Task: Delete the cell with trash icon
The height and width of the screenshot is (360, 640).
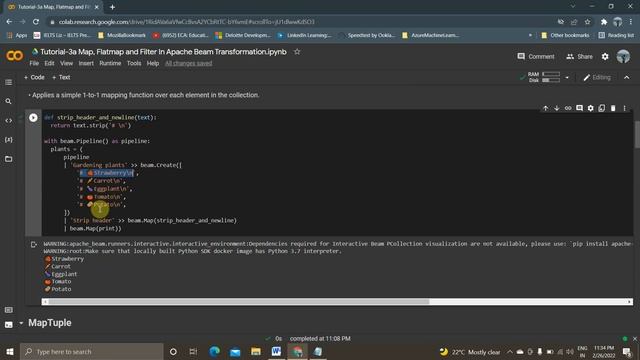Action: pos(613,108)
